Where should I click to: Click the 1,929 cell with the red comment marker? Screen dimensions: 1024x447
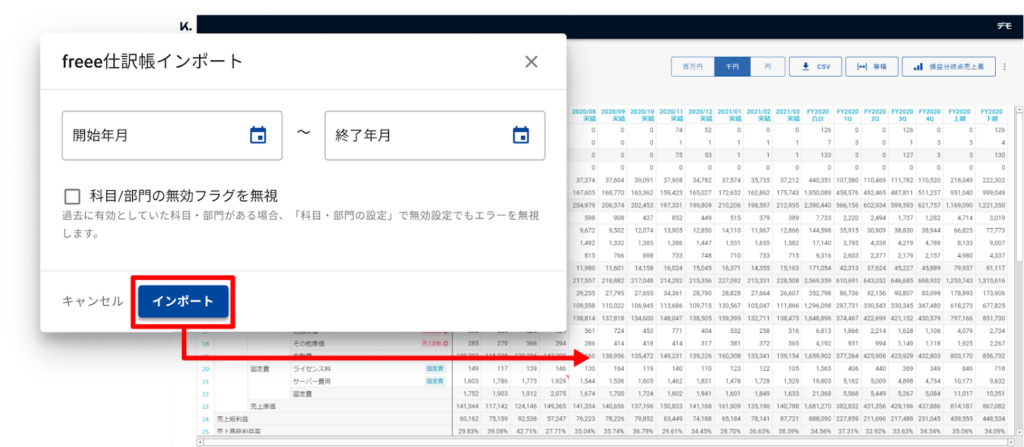click(555, 380)
